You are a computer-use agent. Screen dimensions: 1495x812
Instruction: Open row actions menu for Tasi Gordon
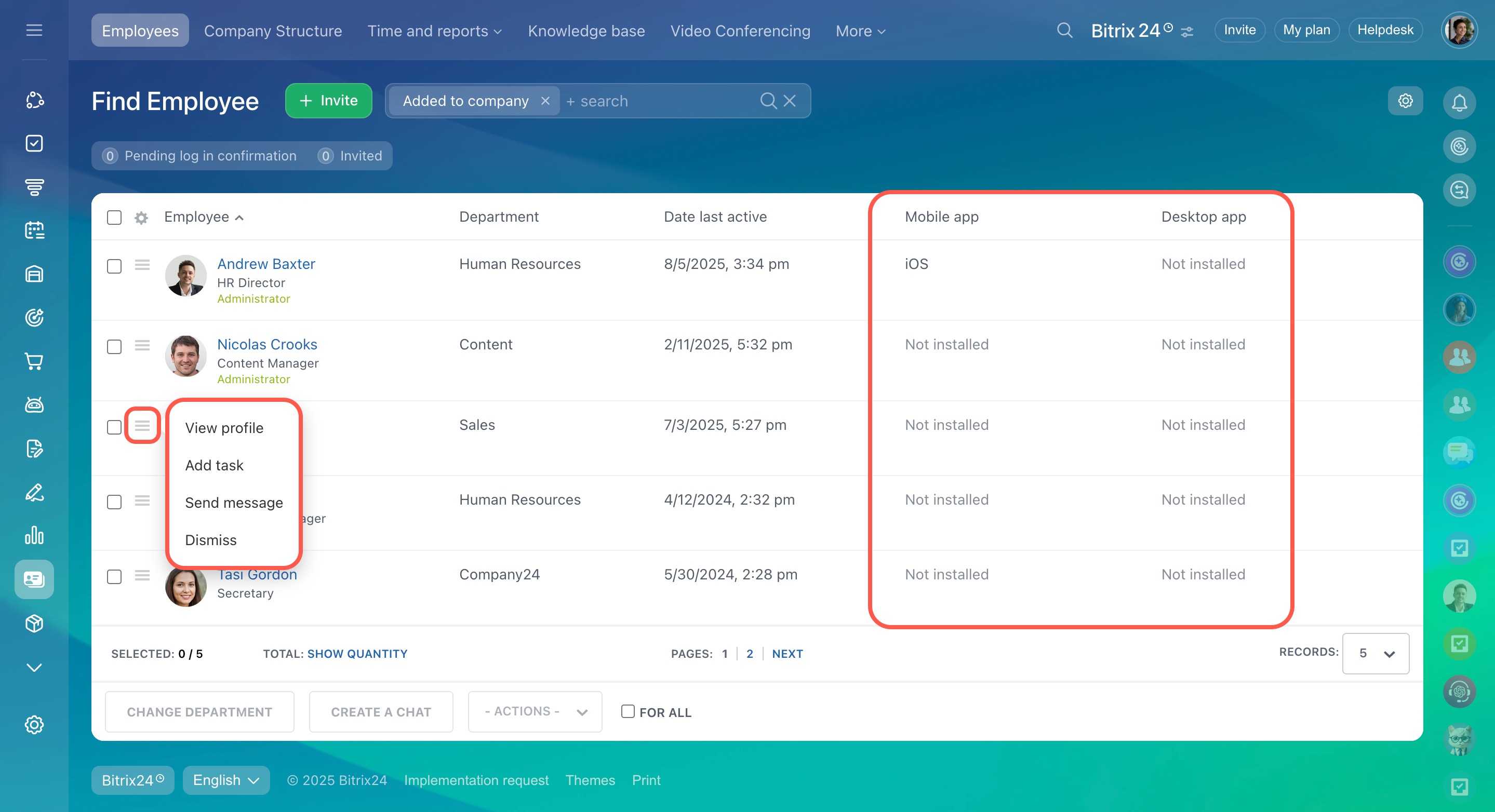tap(142, 575)
